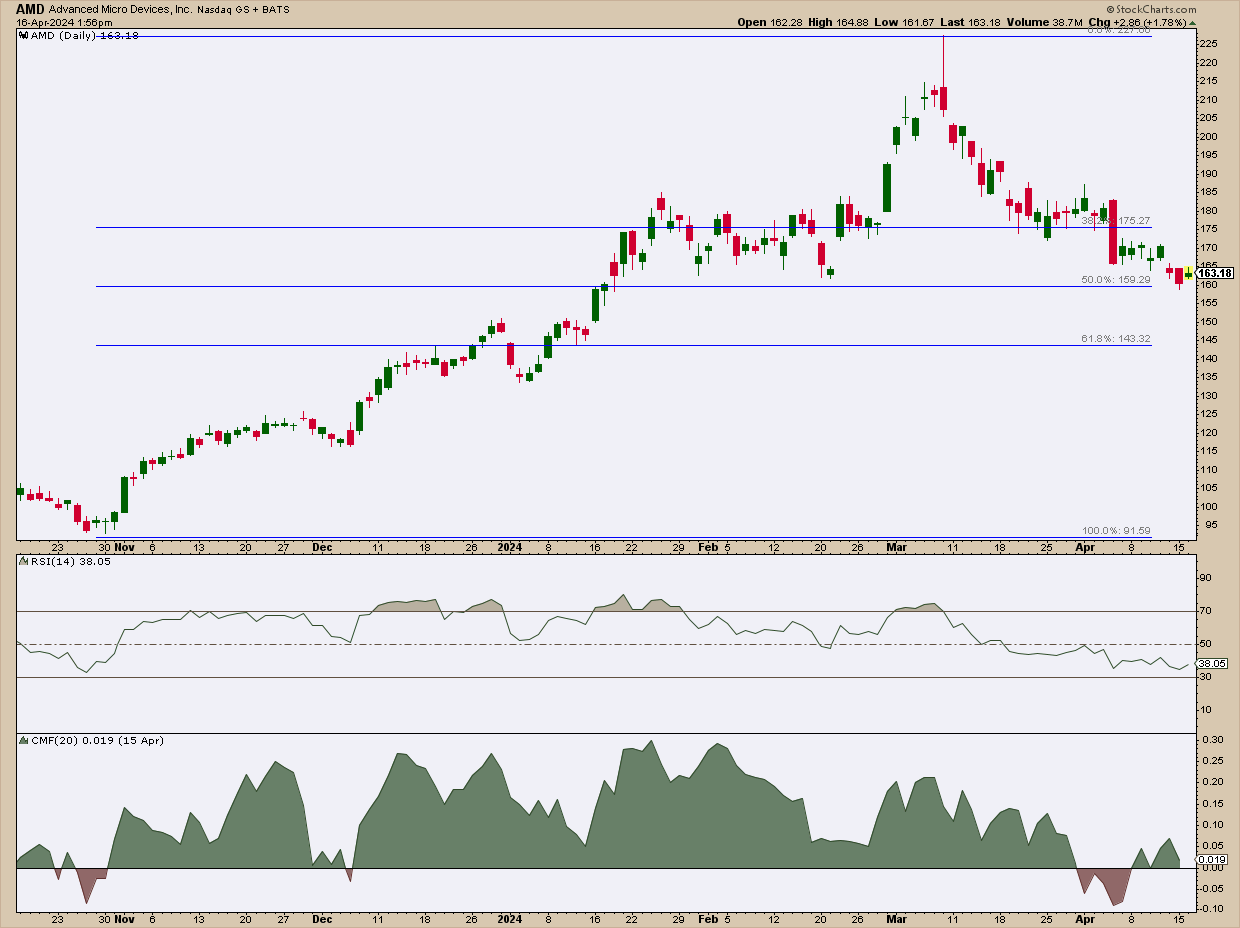Click the red negative CMF area in April
Image resolution: width=1240 pixels, height=928 pixels.
tap(1105, 885)
